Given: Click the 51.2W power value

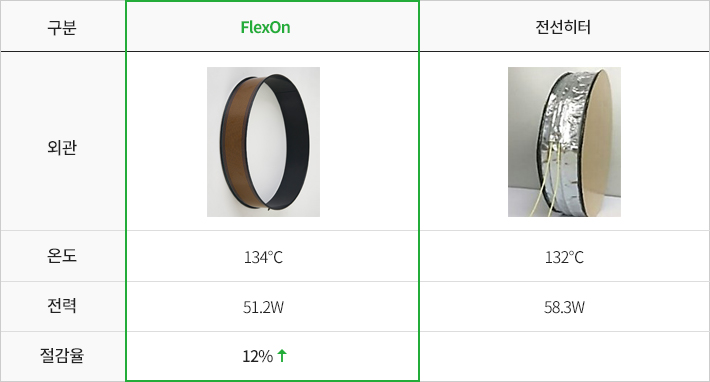Looking at the screenshot, I should (x=264, y=307).
